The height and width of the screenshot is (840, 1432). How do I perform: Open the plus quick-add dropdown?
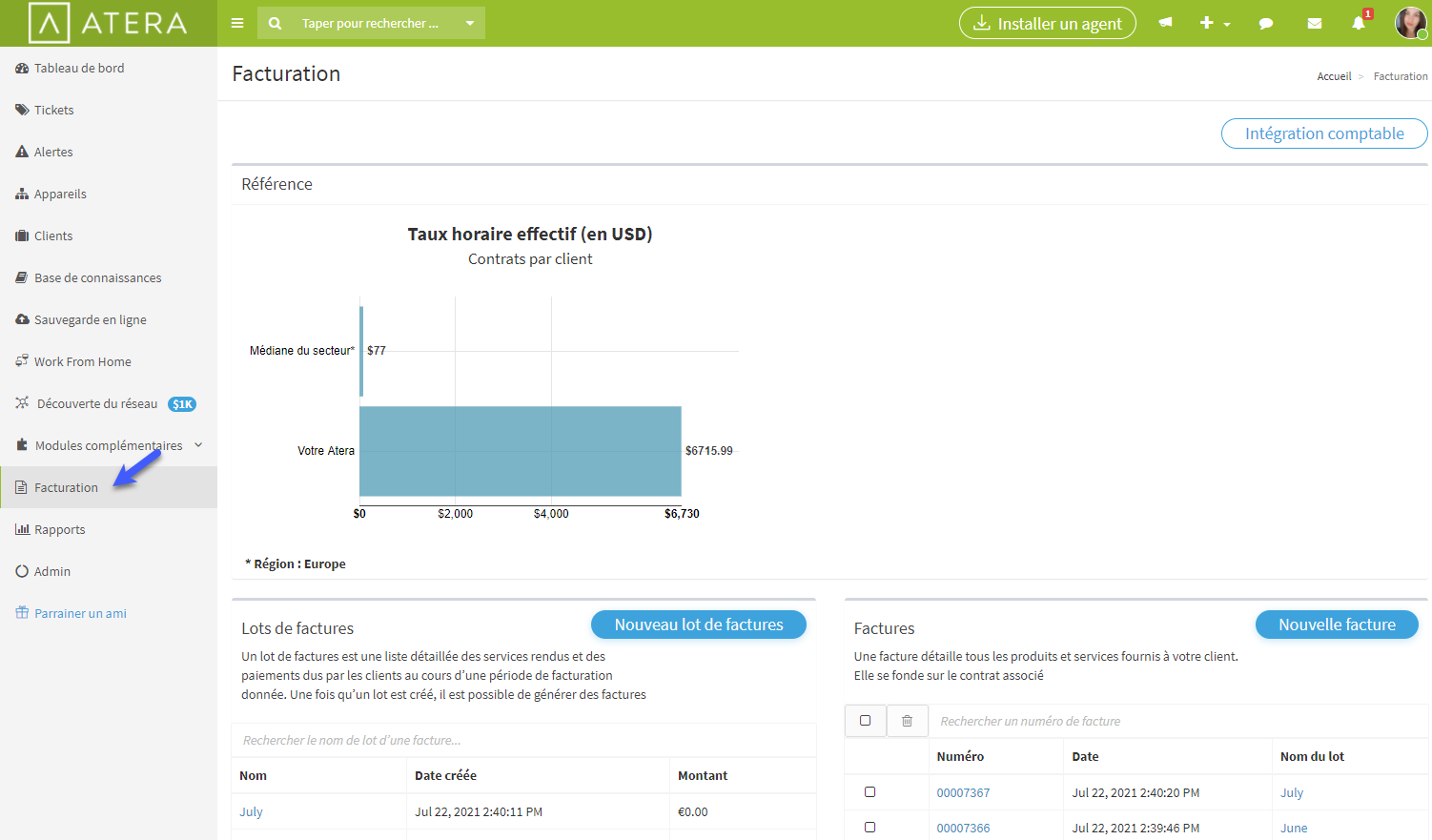point(1215,23)
